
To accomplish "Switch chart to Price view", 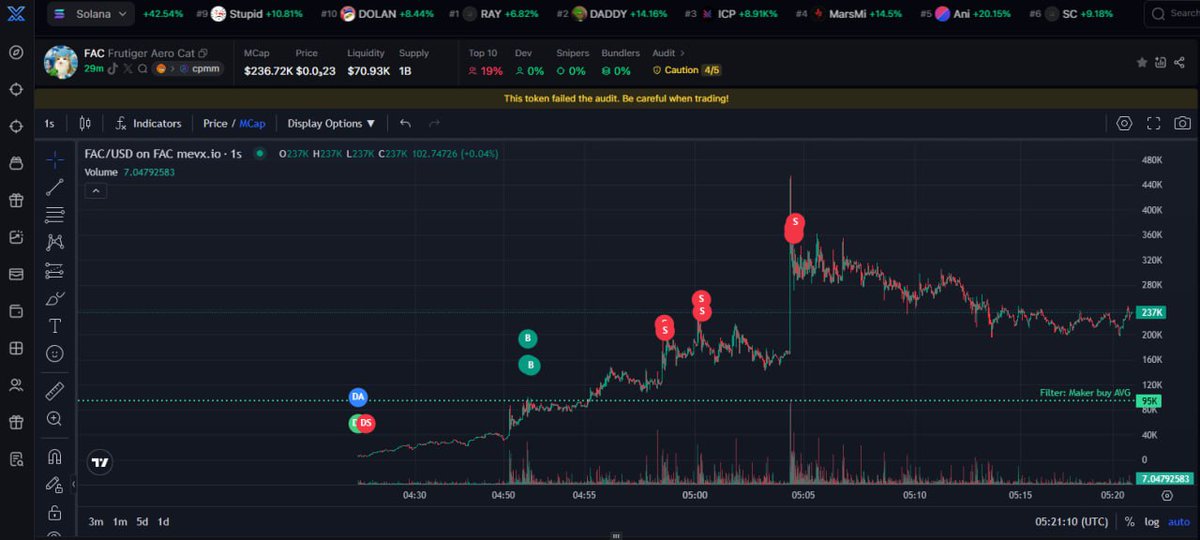I will coord(215,123).
